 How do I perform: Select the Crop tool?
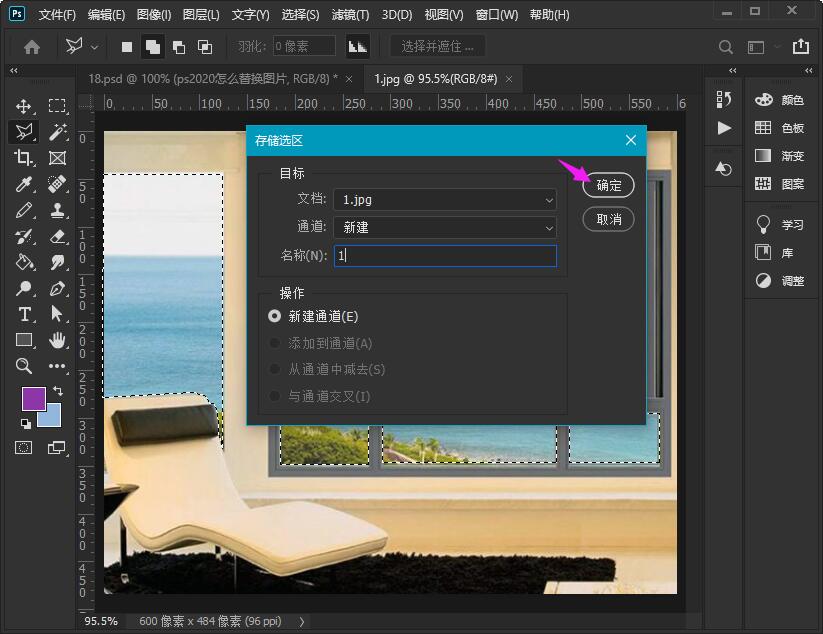[x=24, y=157]
